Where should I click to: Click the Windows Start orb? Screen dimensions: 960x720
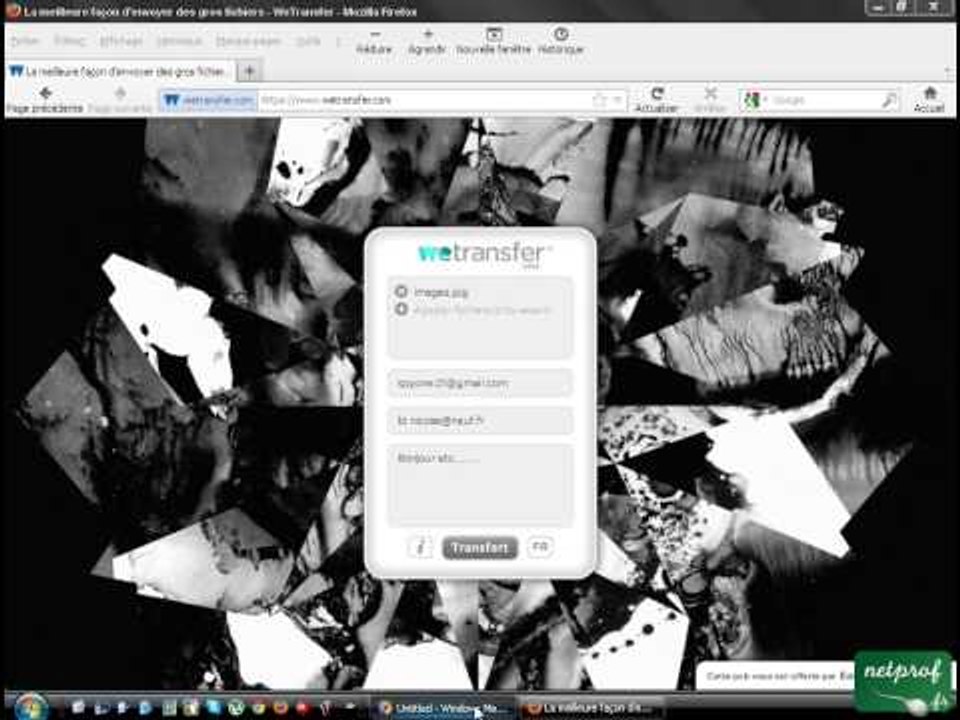coord(29,707)
